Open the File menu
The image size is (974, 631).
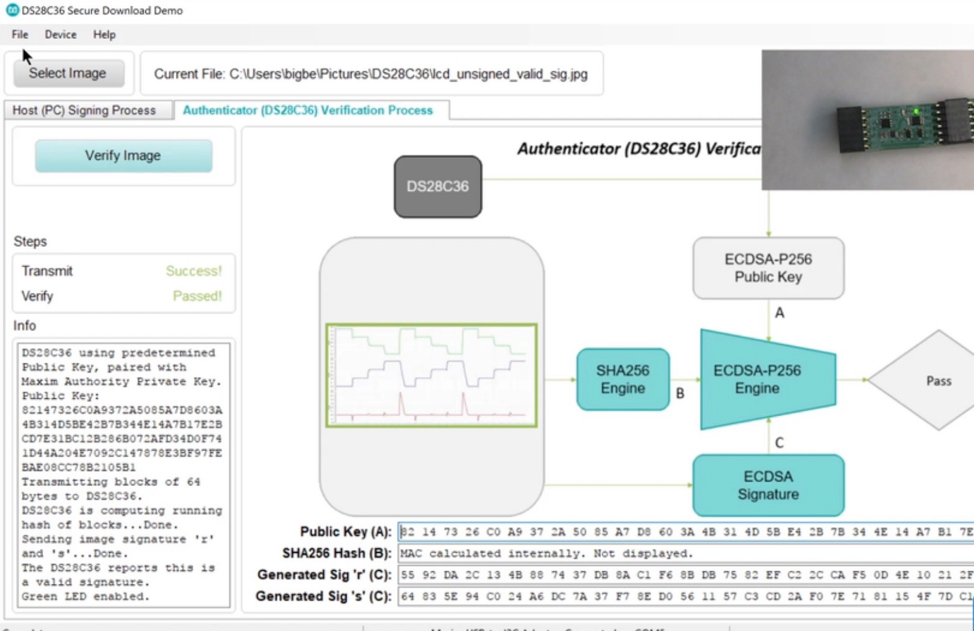click(20, 35)
